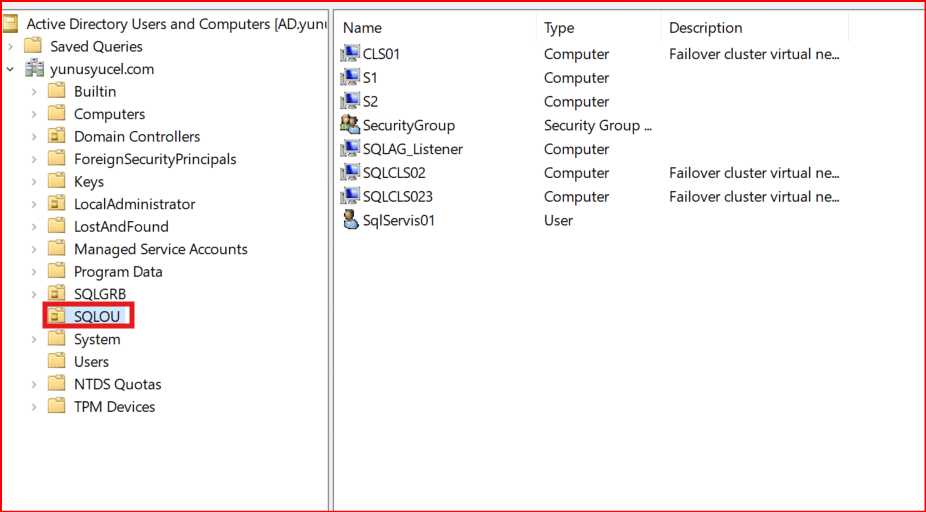Click the Saved Queries folder icon
The height and width of the screenshot is (512, 926).
34,46
